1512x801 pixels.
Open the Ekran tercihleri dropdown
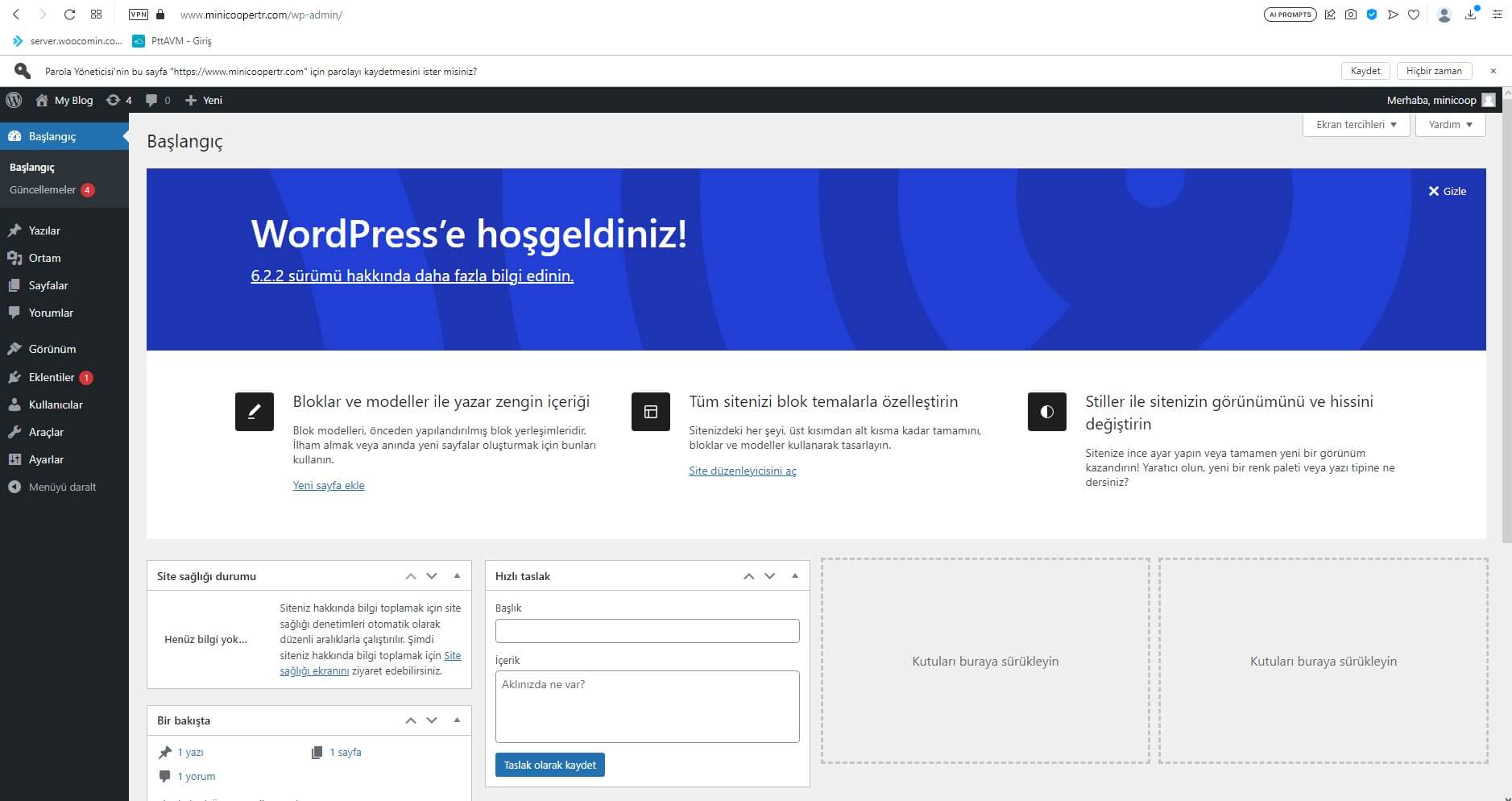tap(1356, 124)
